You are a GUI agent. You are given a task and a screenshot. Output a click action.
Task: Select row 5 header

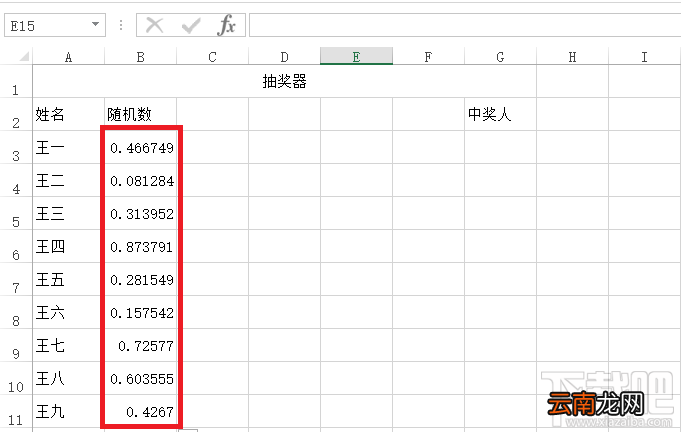[16, 213]
